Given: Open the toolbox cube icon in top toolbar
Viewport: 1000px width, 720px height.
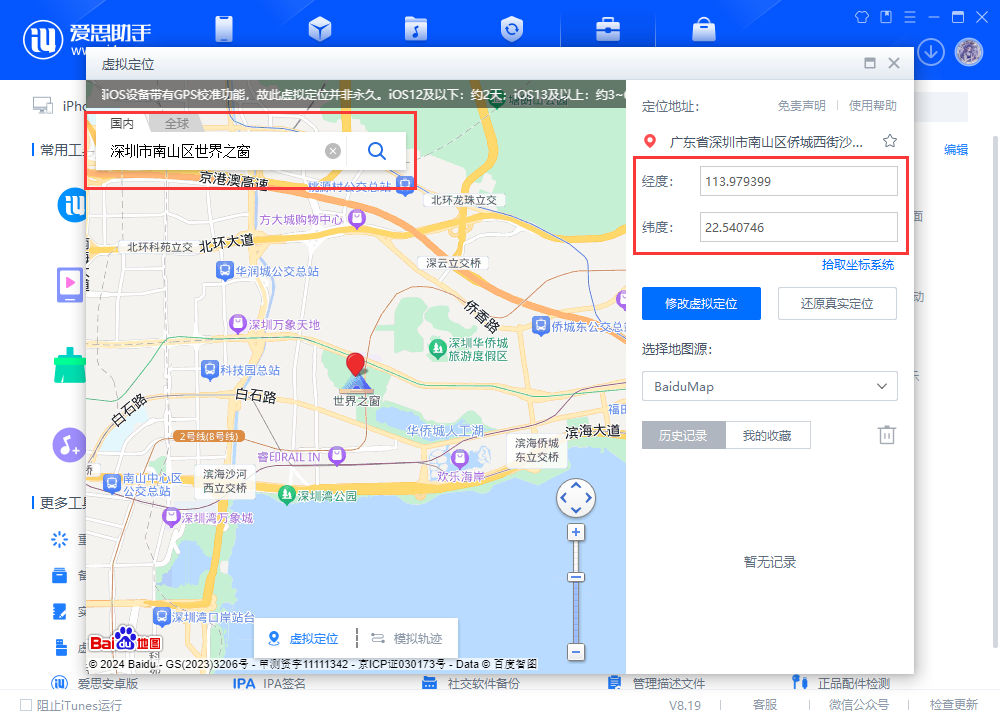Looking at the screenshot, I should point(319,29).
